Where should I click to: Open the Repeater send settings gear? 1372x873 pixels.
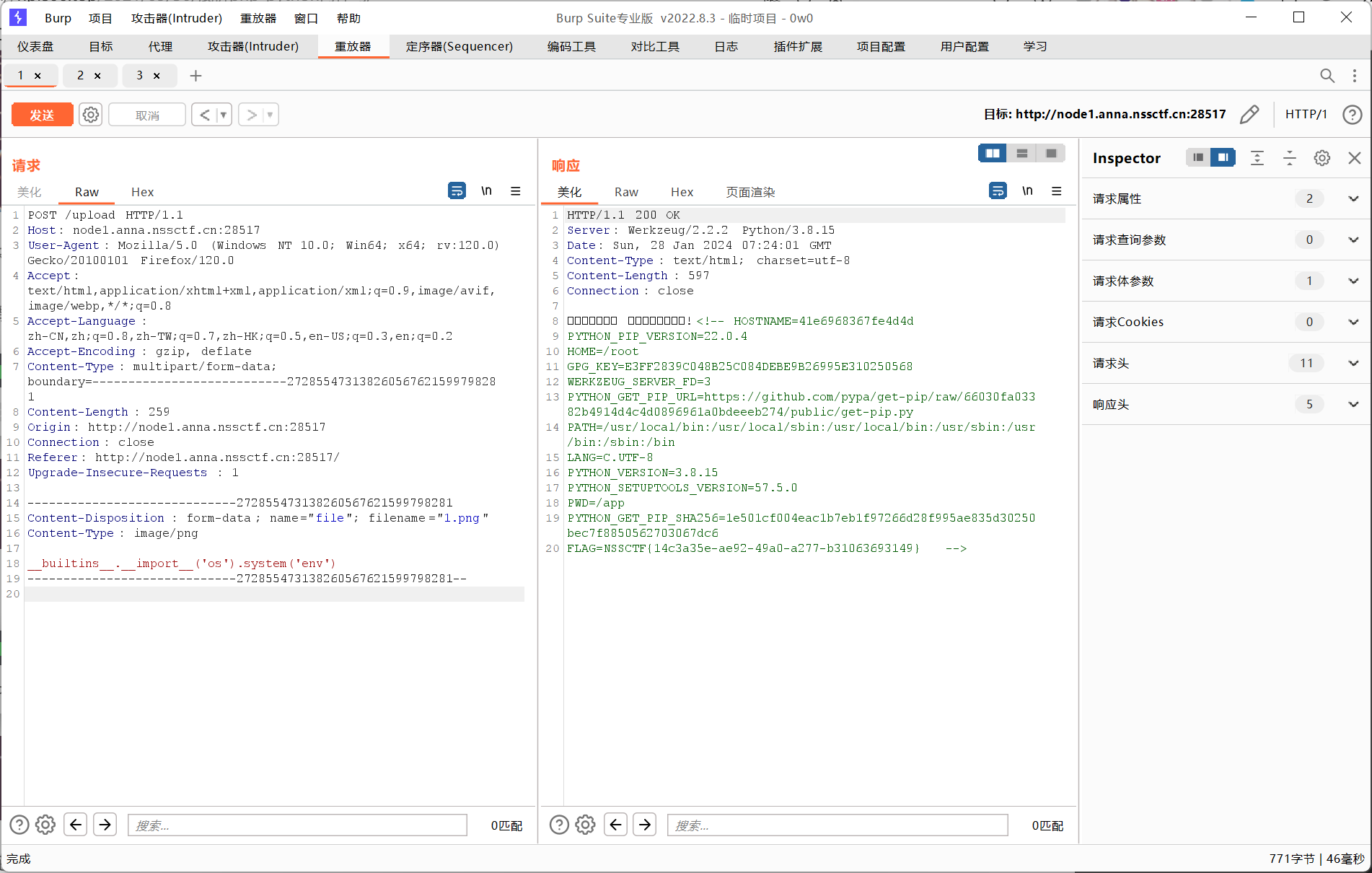[x=90, y=115]
